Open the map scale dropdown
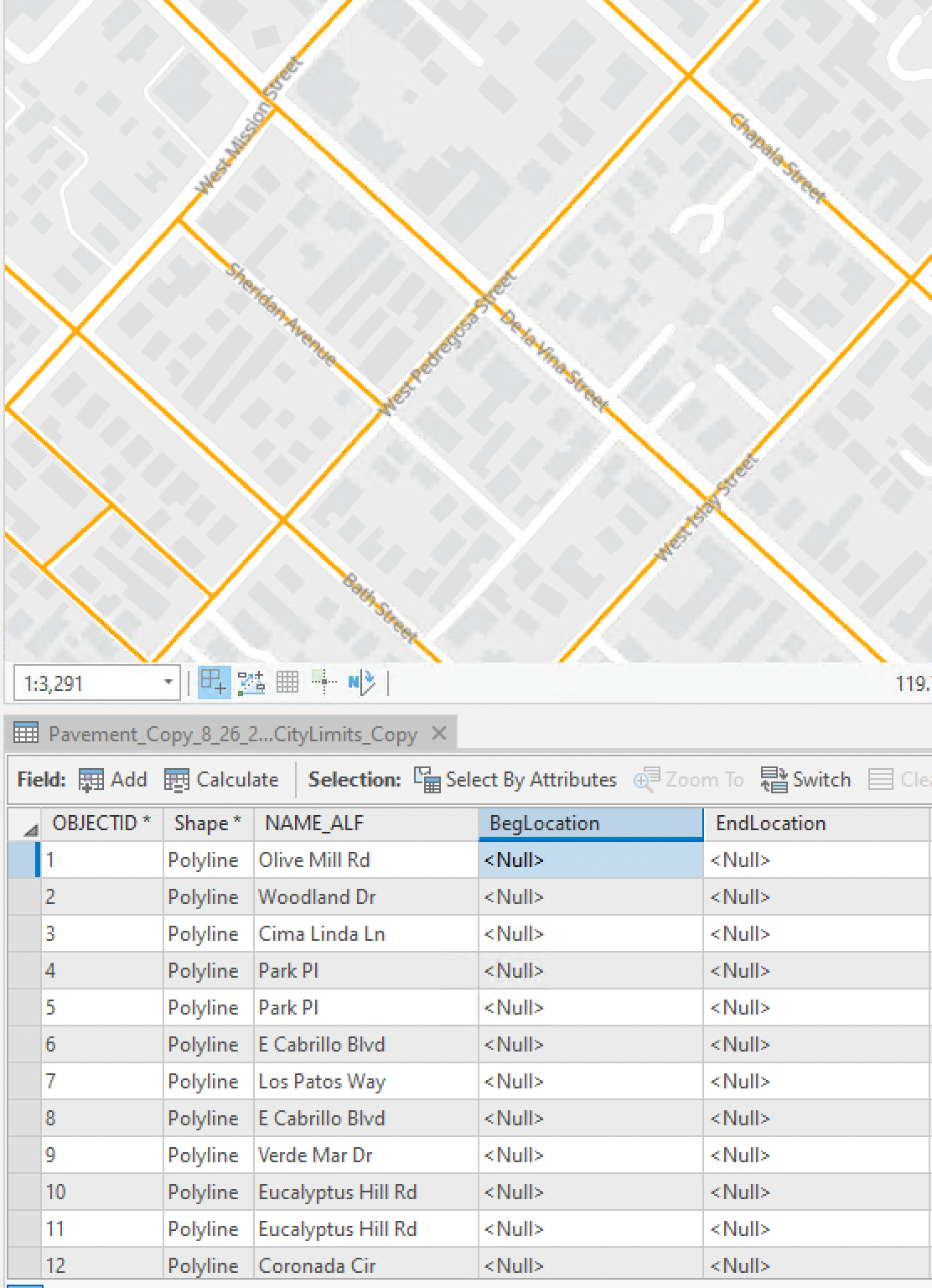Image resolution: width=932 pixels, height=1288 pixels. pos(168,683)
